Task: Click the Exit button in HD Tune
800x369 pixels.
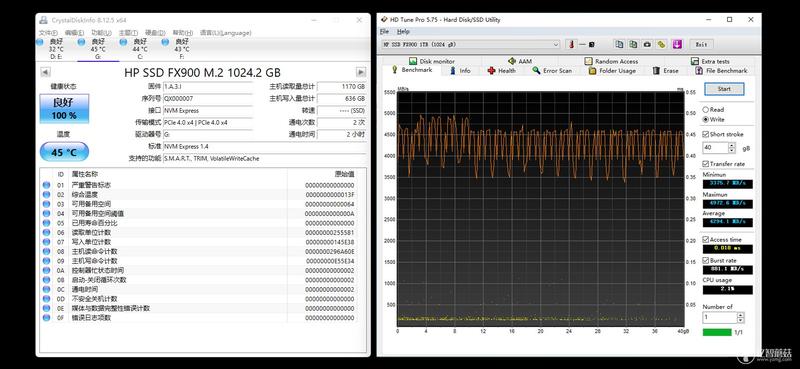Action: pos(702,44)
